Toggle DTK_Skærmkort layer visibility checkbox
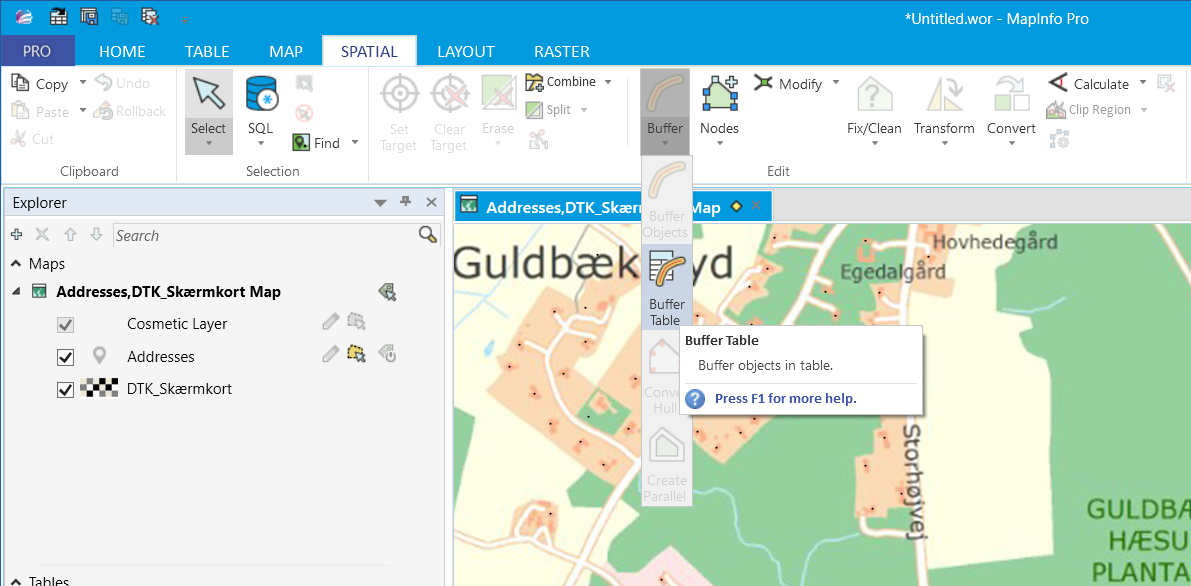1191x586 pixels. pos(66,389)
